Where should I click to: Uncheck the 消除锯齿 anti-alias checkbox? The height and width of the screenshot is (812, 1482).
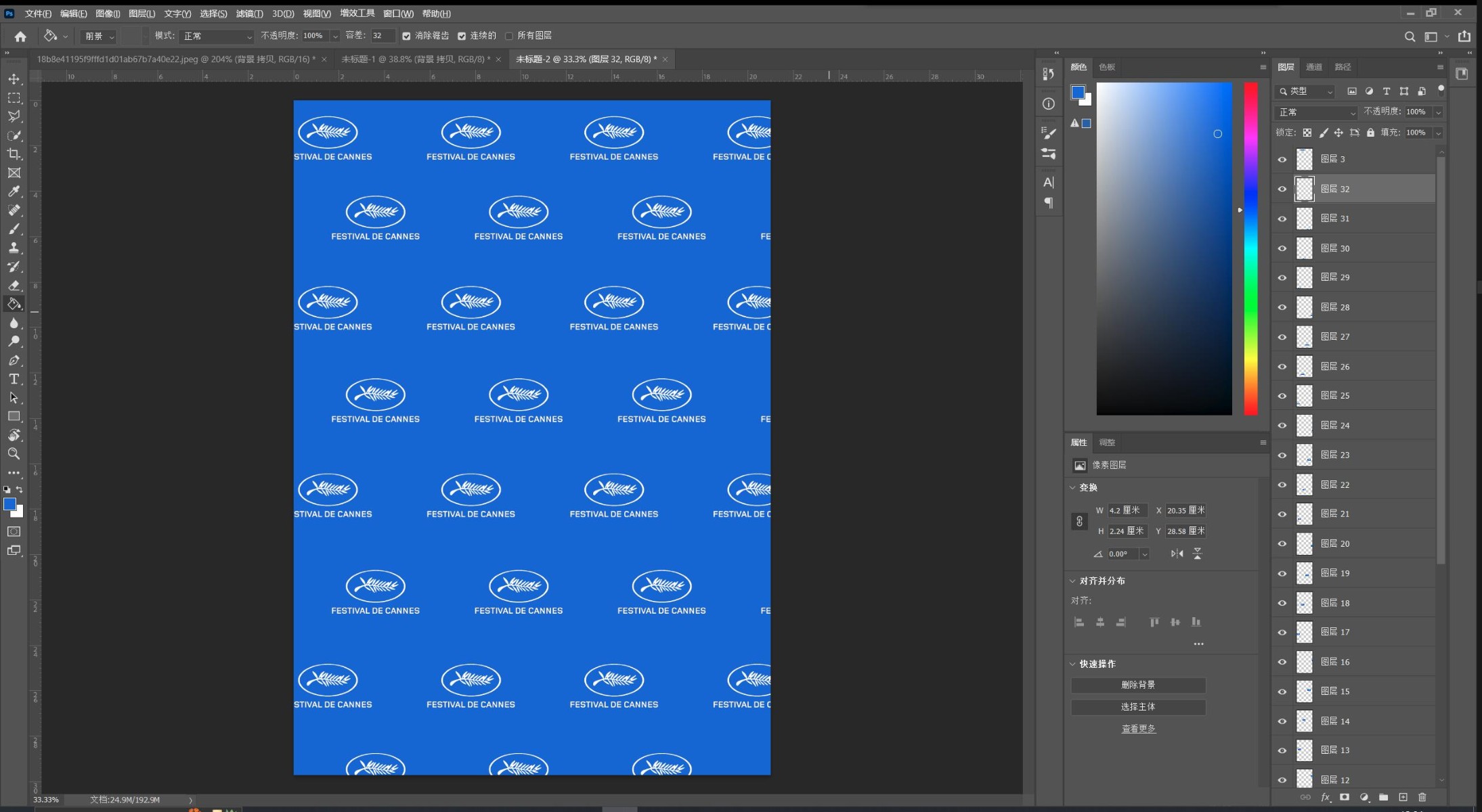(x=406, y=36)
